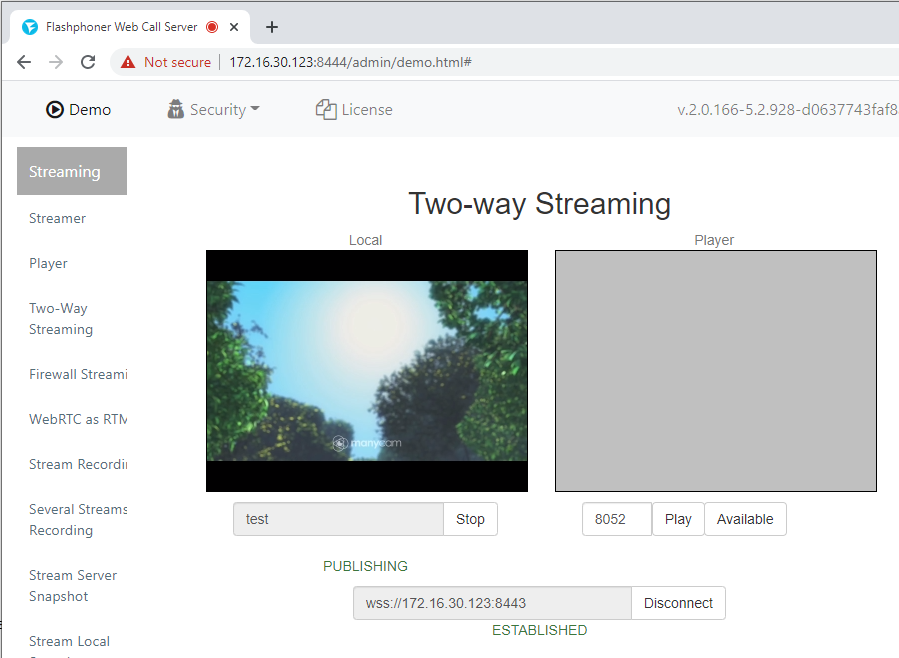This screenshot has width=899, height=658.
Task: Open a new browser tab
Action: pyautogui.click(x=272, y=27)
